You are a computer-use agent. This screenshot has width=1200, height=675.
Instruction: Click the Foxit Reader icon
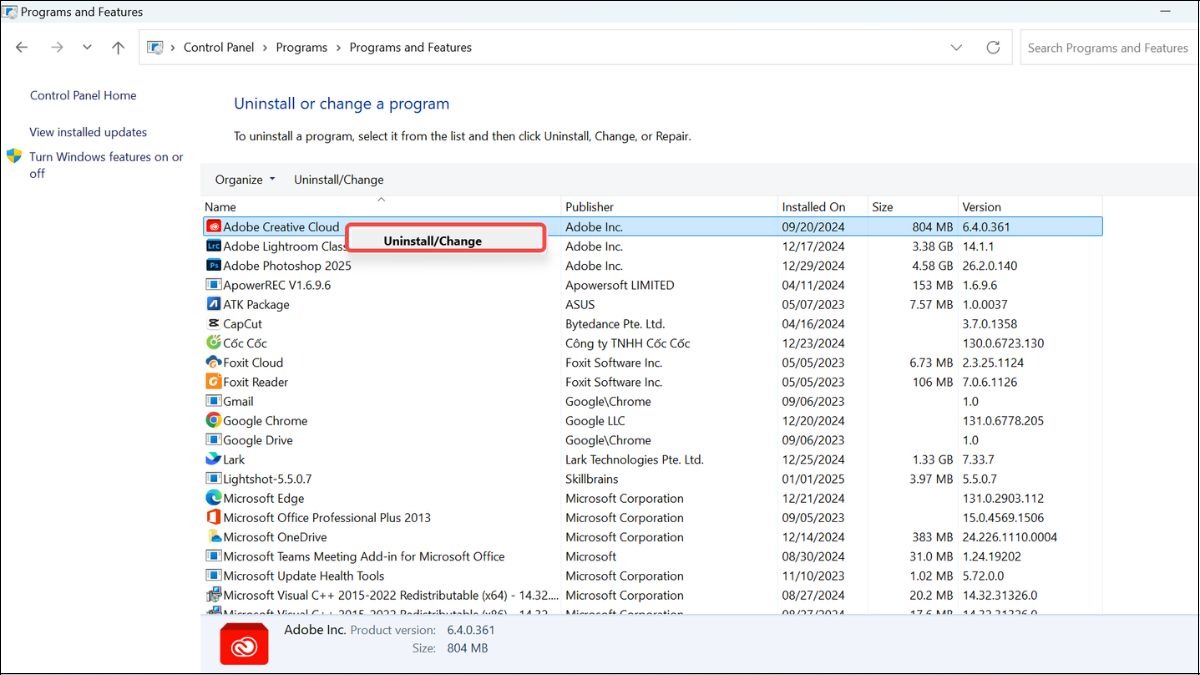point(213,382)
